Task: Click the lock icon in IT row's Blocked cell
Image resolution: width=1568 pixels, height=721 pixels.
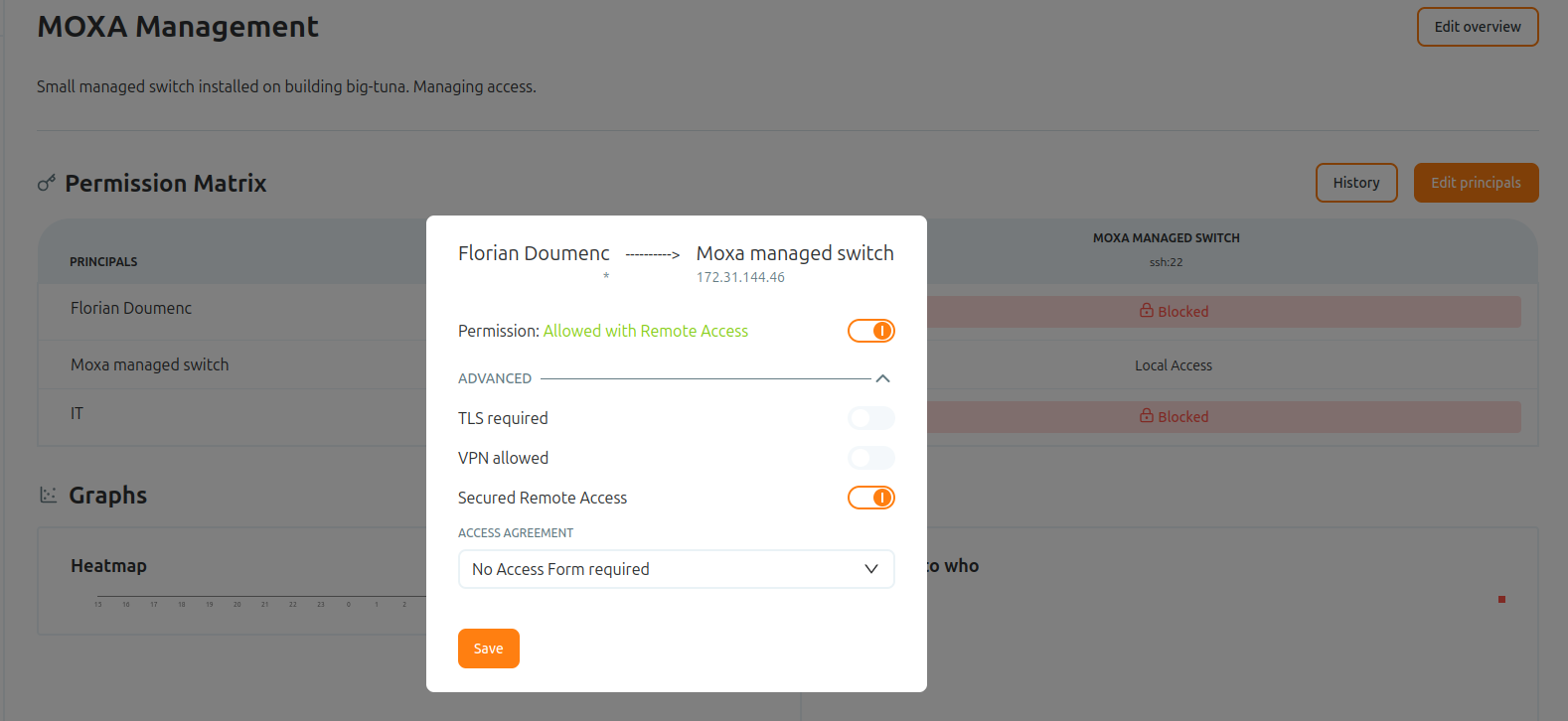Action: tap(1146, 416)
